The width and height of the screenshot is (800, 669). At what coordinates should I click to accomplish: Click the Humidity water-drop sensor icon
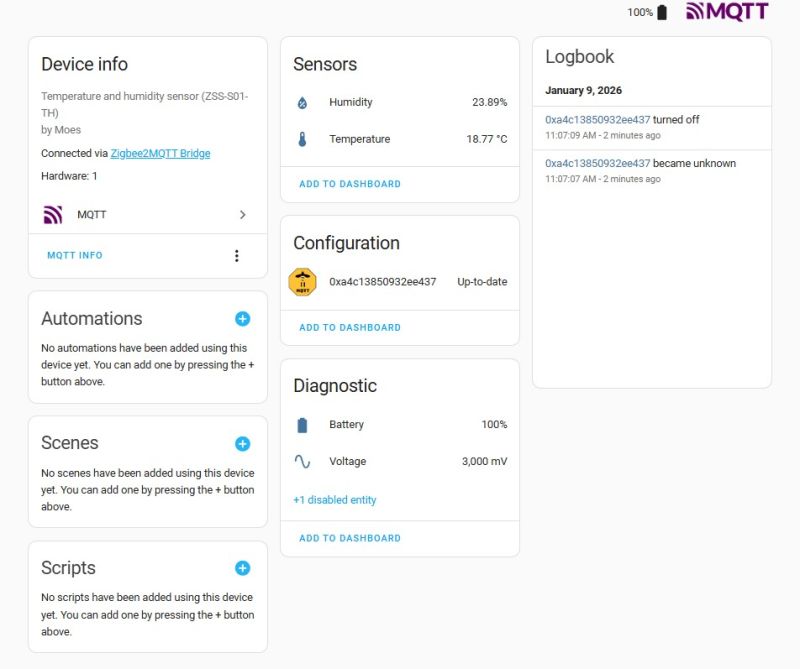pyautogui.click(x=302, y=103)
